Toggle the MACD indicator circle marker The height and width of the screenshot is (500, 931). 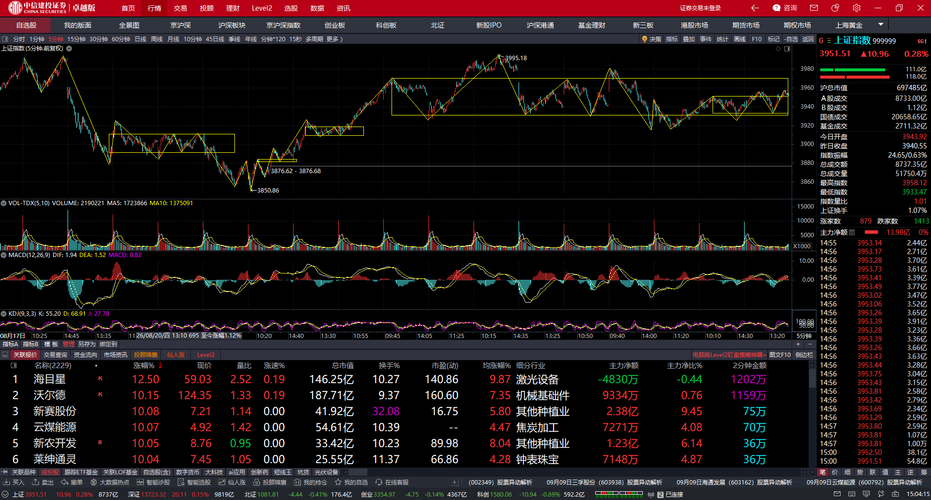pos(4,255)
